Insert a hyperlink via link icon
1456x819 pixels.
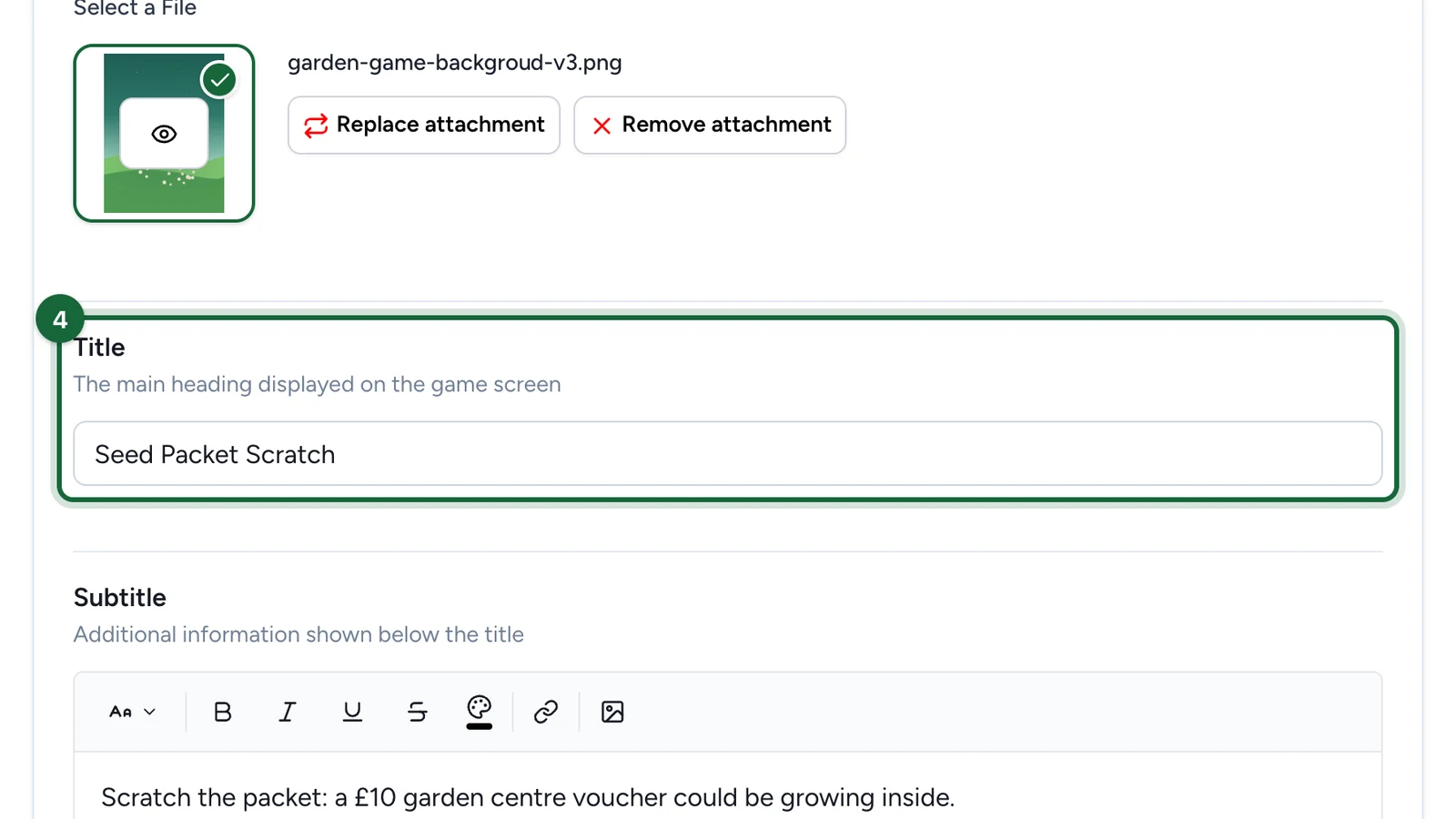[546, 712]
